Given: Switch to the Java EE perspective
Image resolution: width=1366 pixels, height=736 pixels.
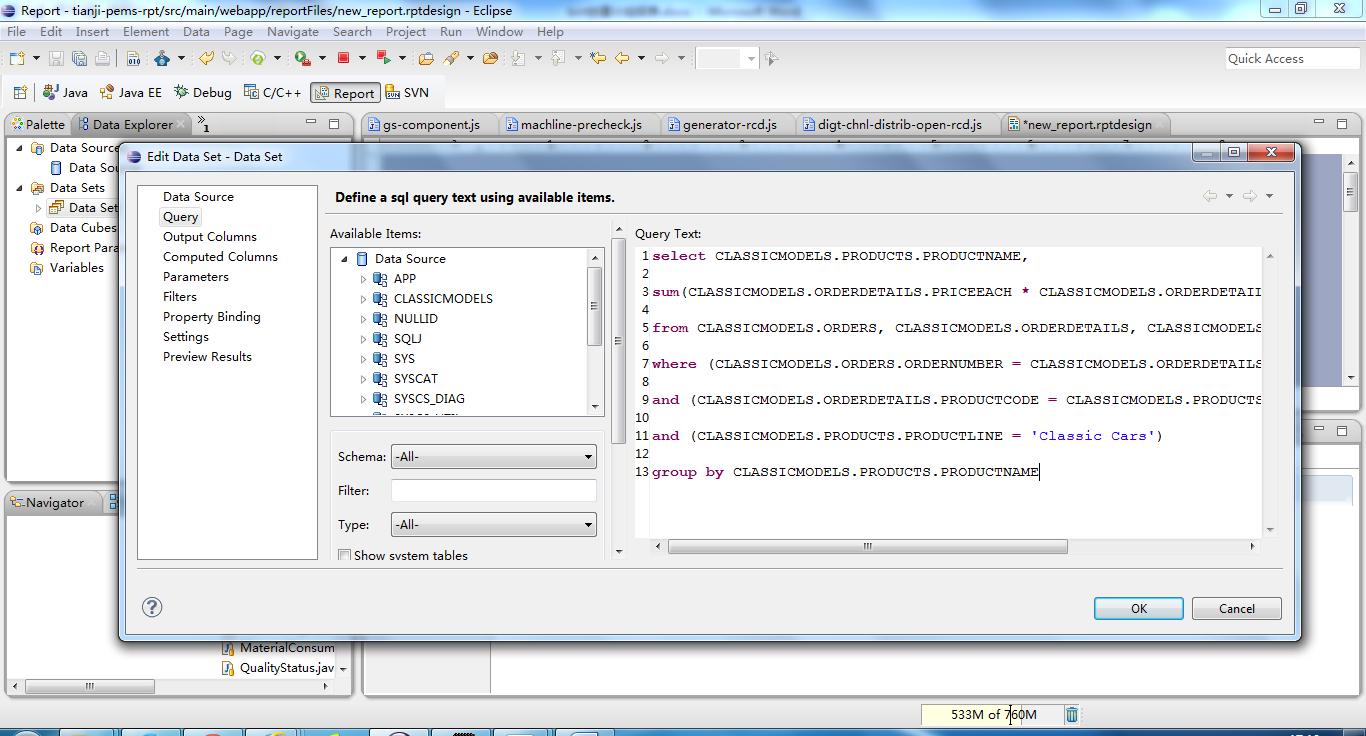Looking at the screenshot, I should tap(129, 92).
